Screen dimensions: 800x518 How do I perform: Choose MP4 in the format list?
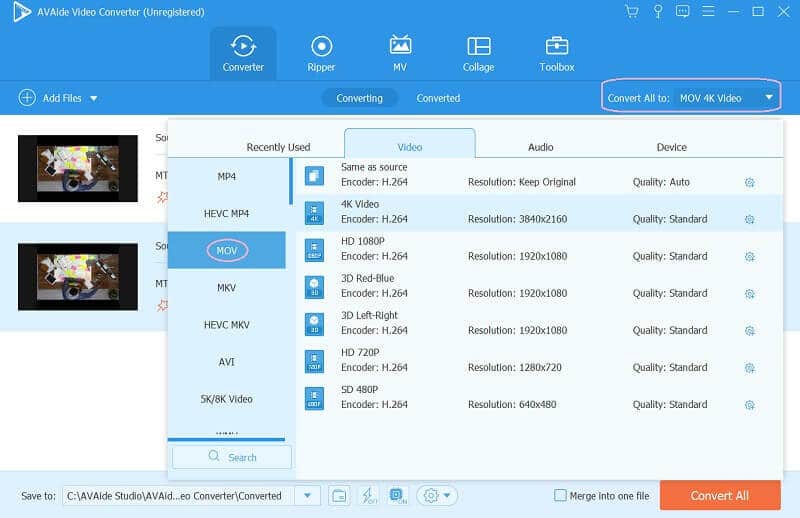(x=227, y=177)
